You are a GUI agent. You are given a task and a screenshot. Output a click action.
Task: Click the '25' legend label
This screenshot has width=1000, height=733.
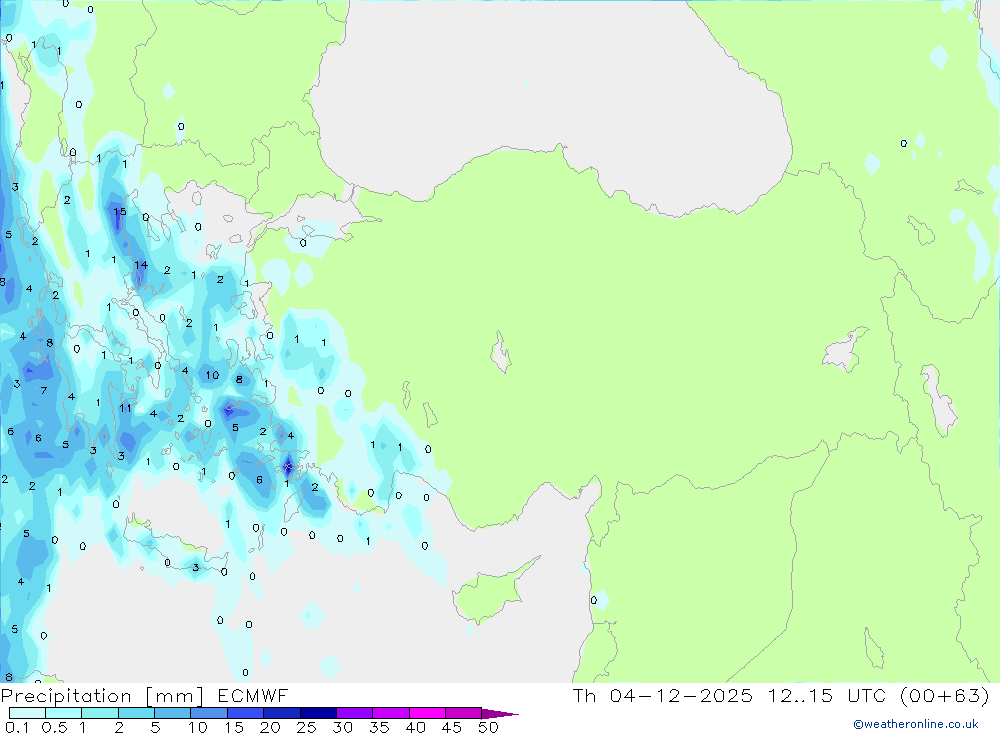307,727
